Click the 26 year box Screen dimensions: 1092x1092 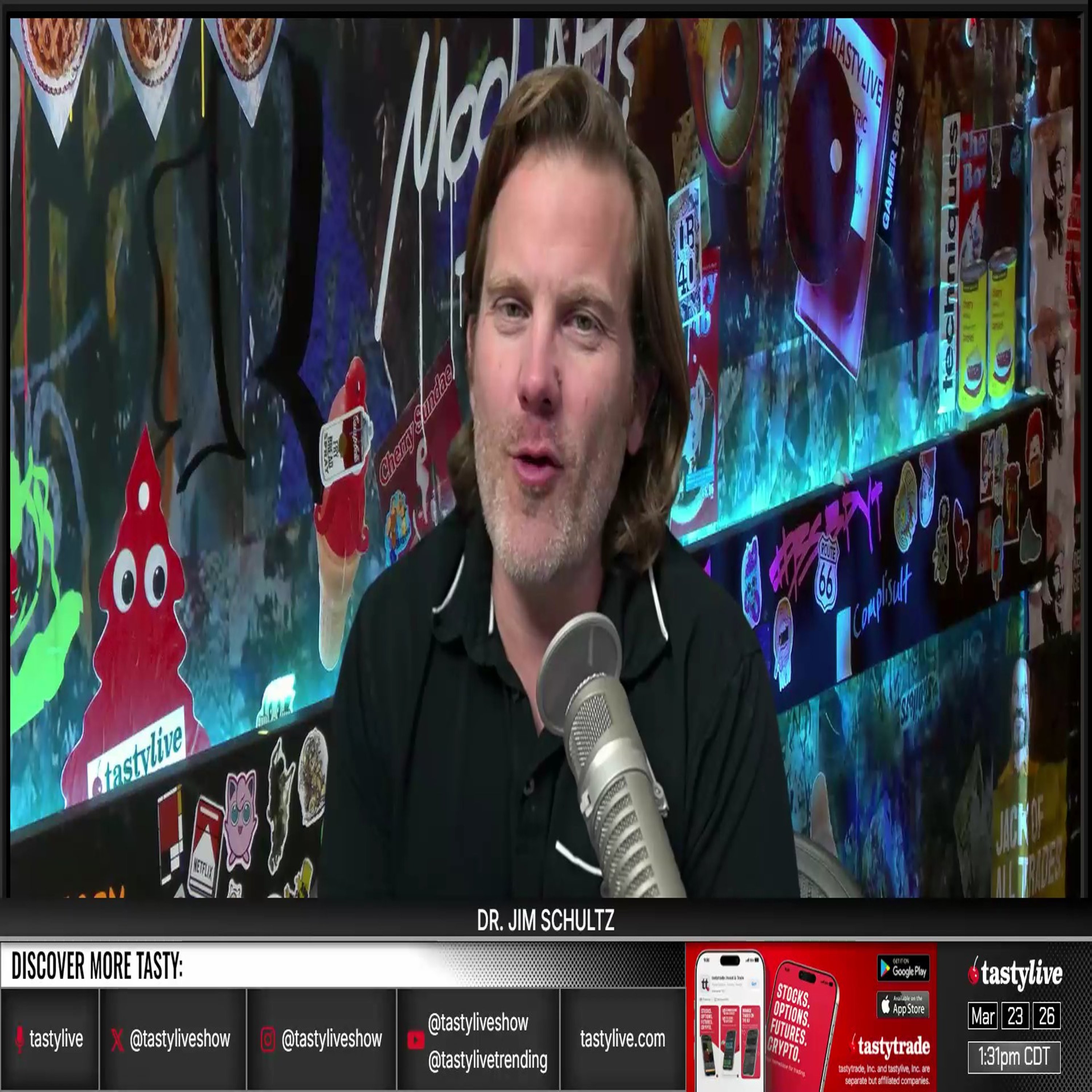(x=1046, y=1016)
